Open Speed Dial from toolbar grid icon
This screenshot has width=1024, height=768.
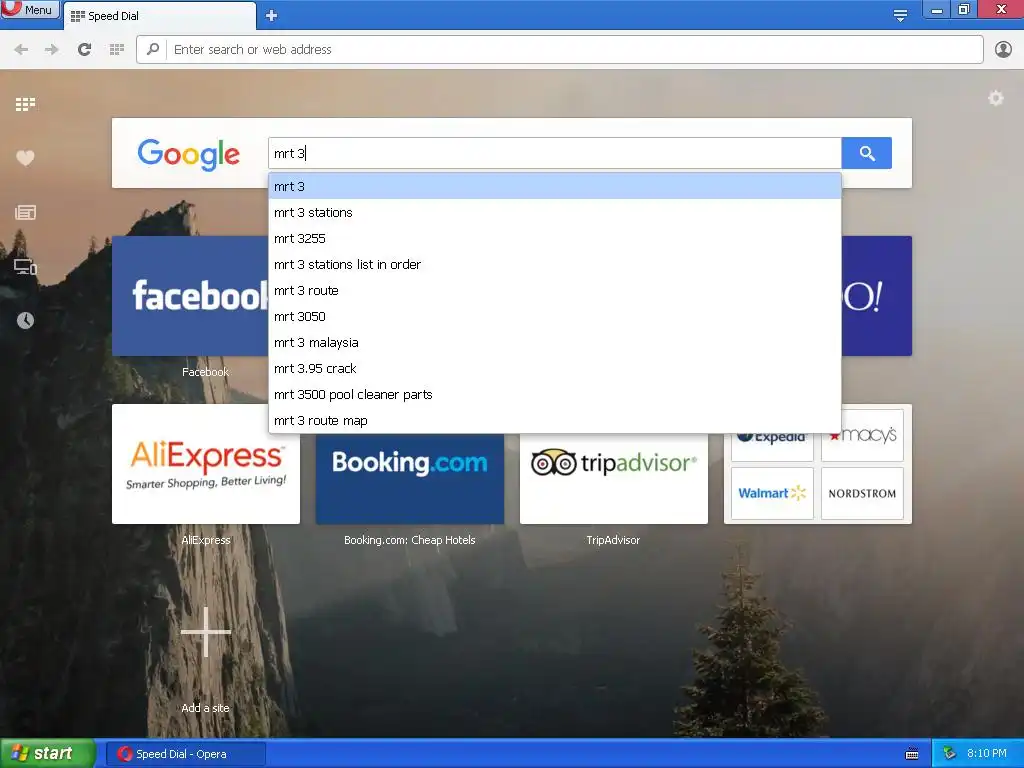117,50
